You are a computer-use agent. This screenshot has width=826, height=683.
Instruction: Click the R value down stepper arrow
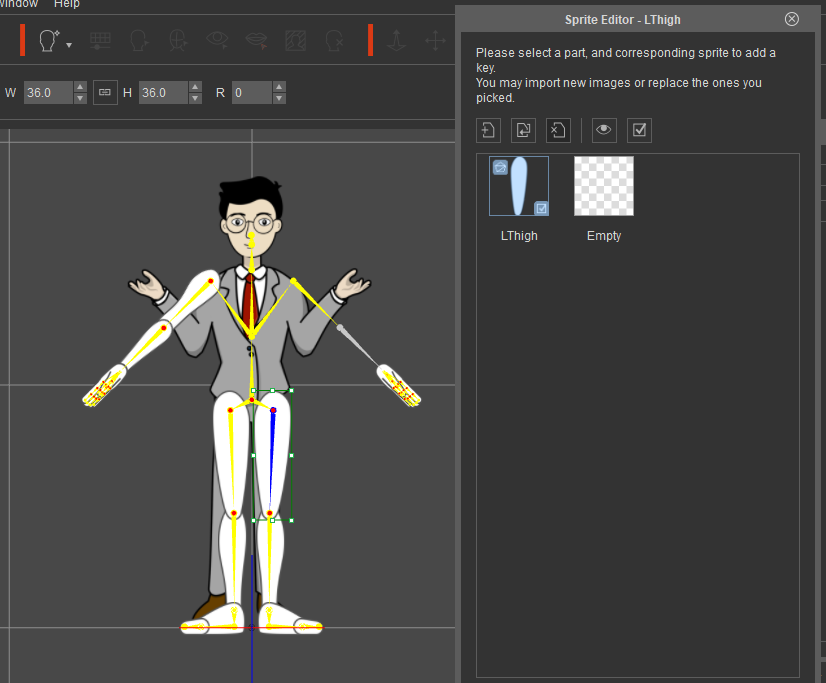pos(278,97)
